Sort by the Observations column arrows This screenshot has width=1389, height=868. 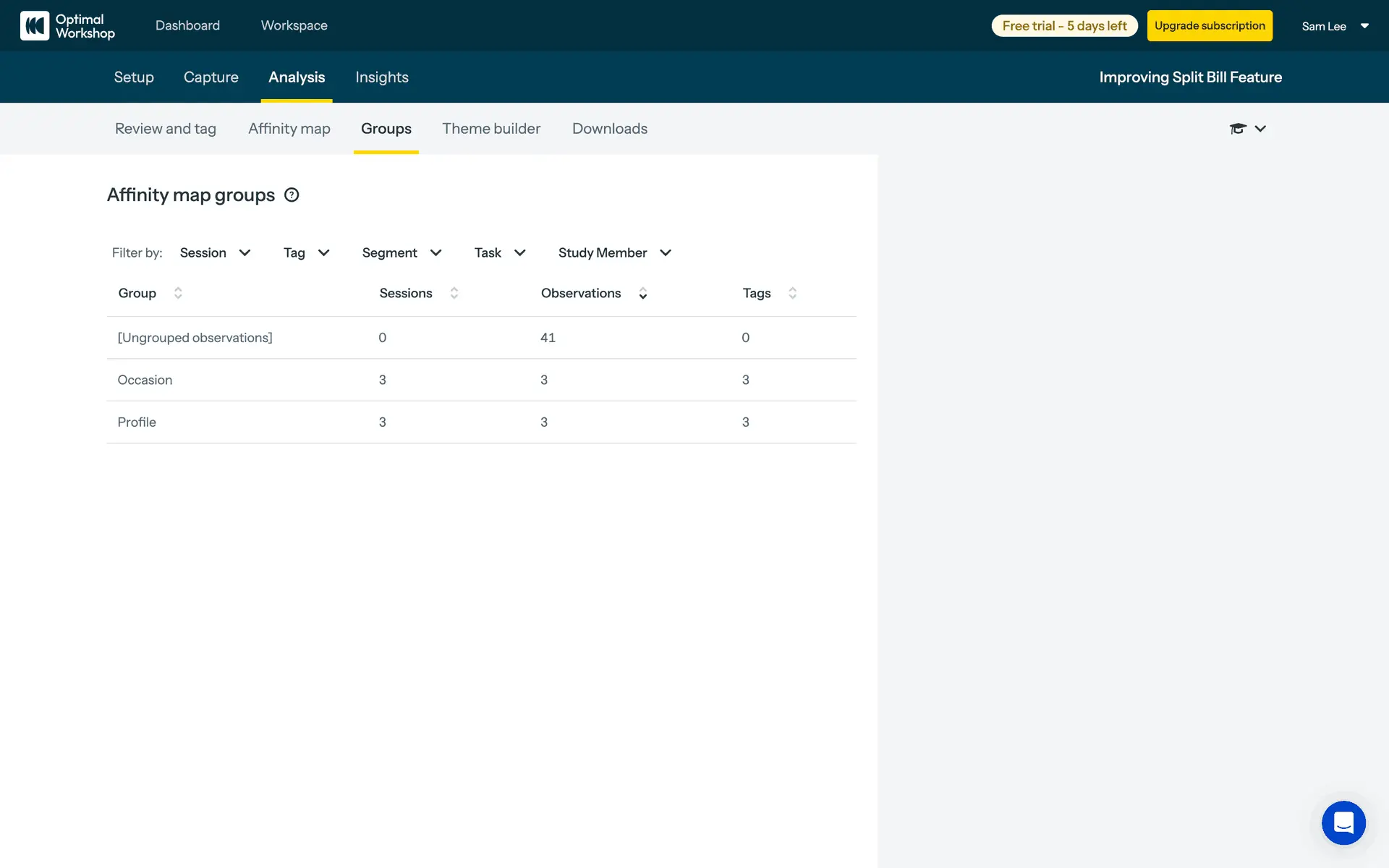(x=642, y=293)
